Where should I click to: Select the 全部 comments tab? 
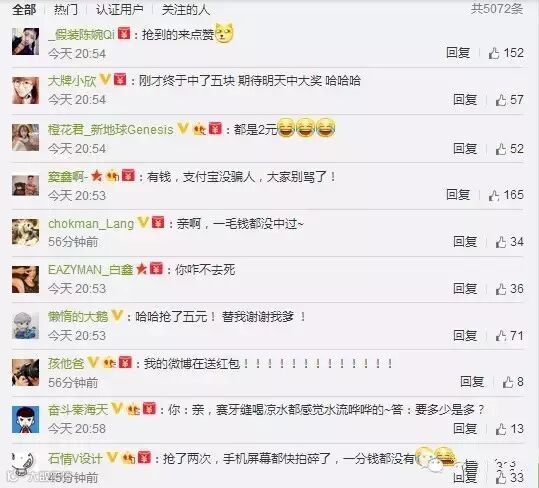pos(24,10)
